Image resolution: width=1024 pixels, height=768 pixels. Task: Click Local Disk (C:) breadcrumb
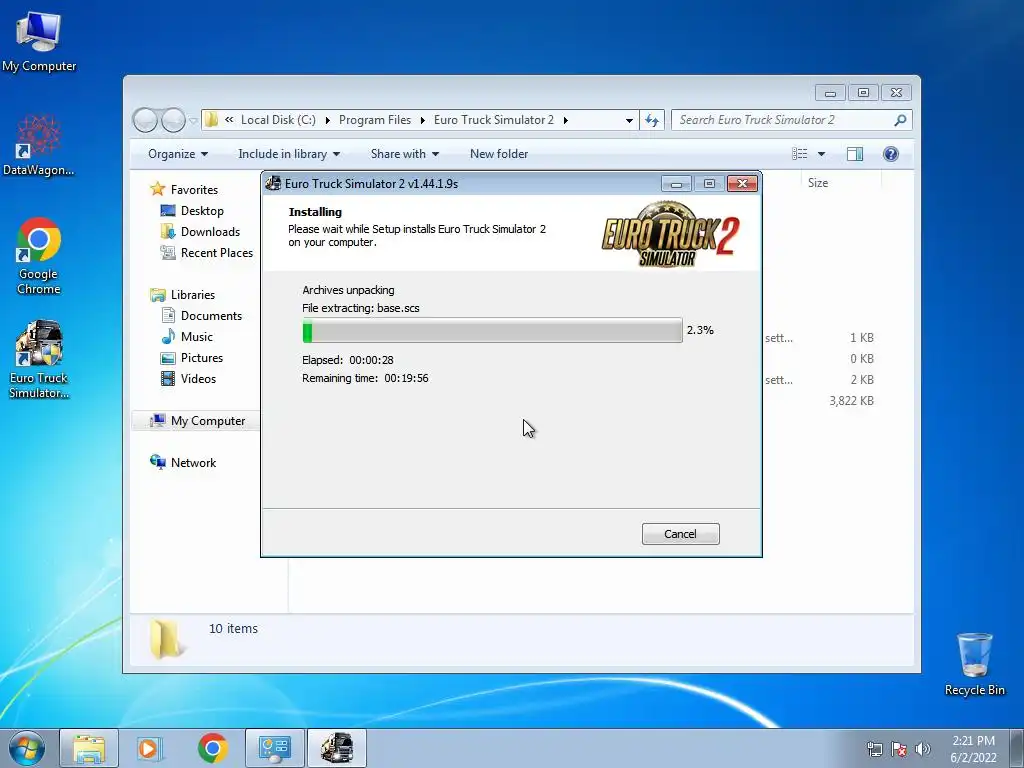[278, 120]
